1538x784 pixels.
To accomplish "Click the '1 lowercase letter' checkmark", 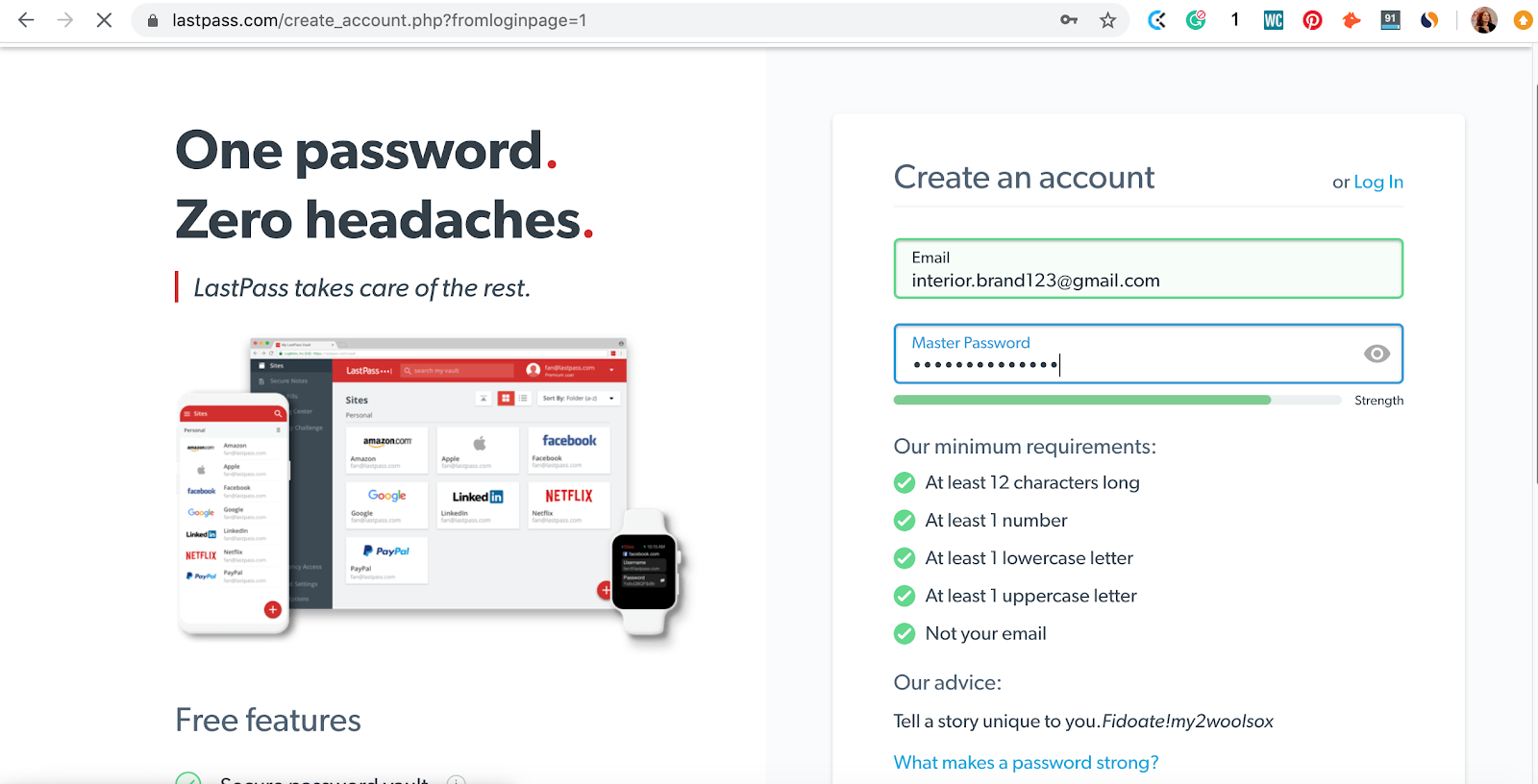I will (905, 558).
